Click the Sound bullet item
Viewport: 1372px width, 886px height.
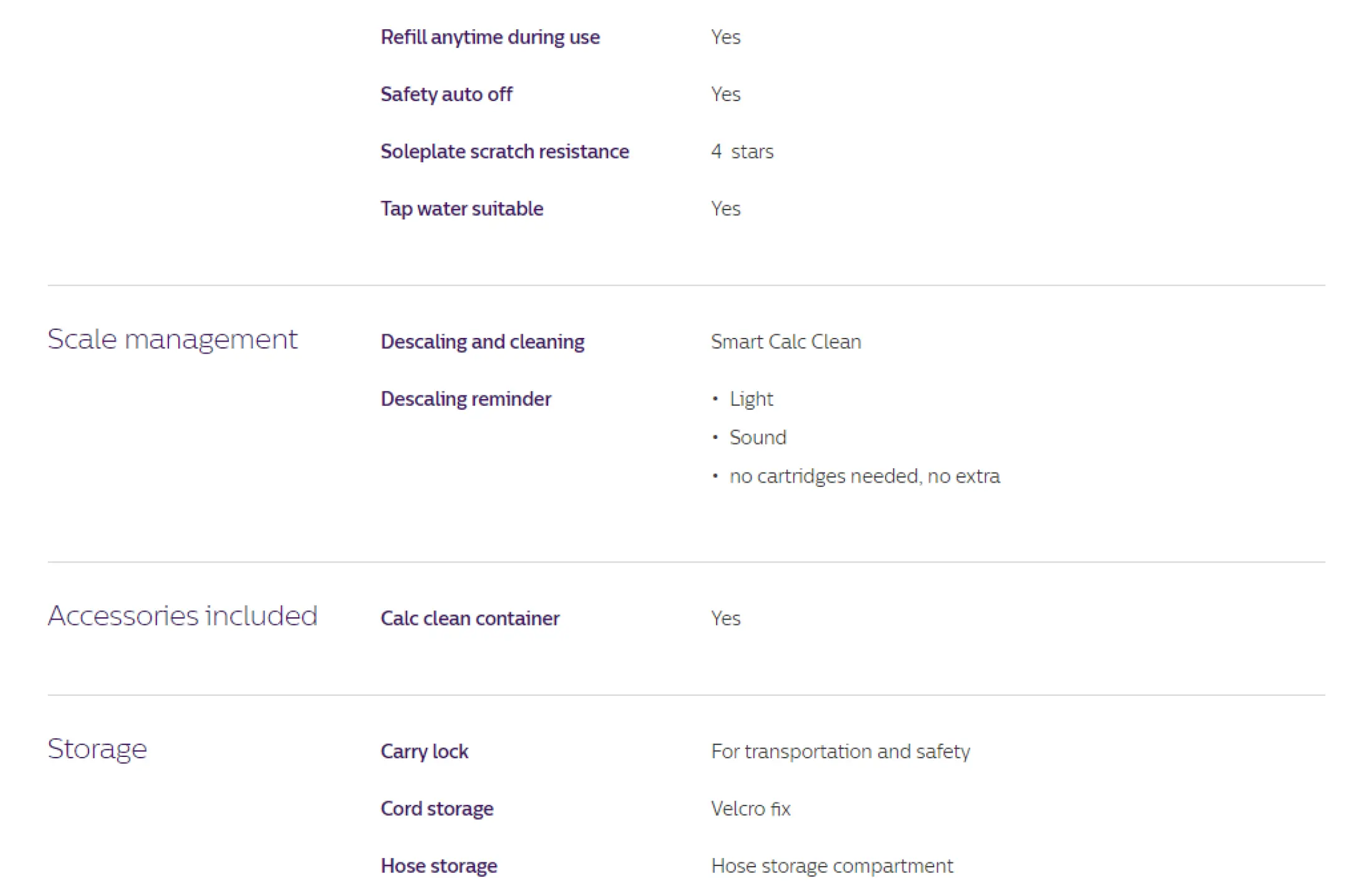pyautogui.click(x=758, y=438)
